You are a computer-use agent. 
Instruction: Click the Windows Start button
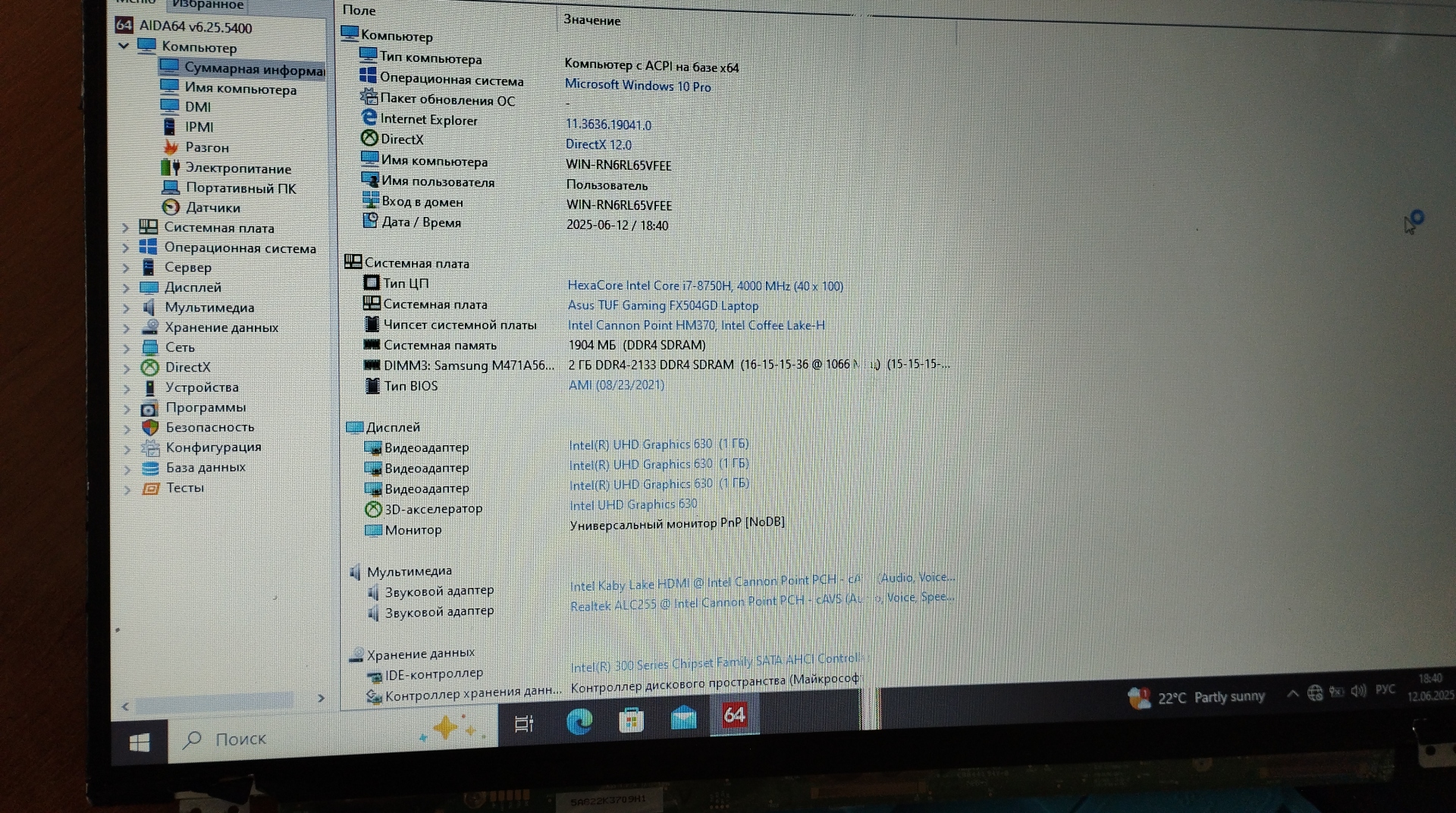[140, 743]
